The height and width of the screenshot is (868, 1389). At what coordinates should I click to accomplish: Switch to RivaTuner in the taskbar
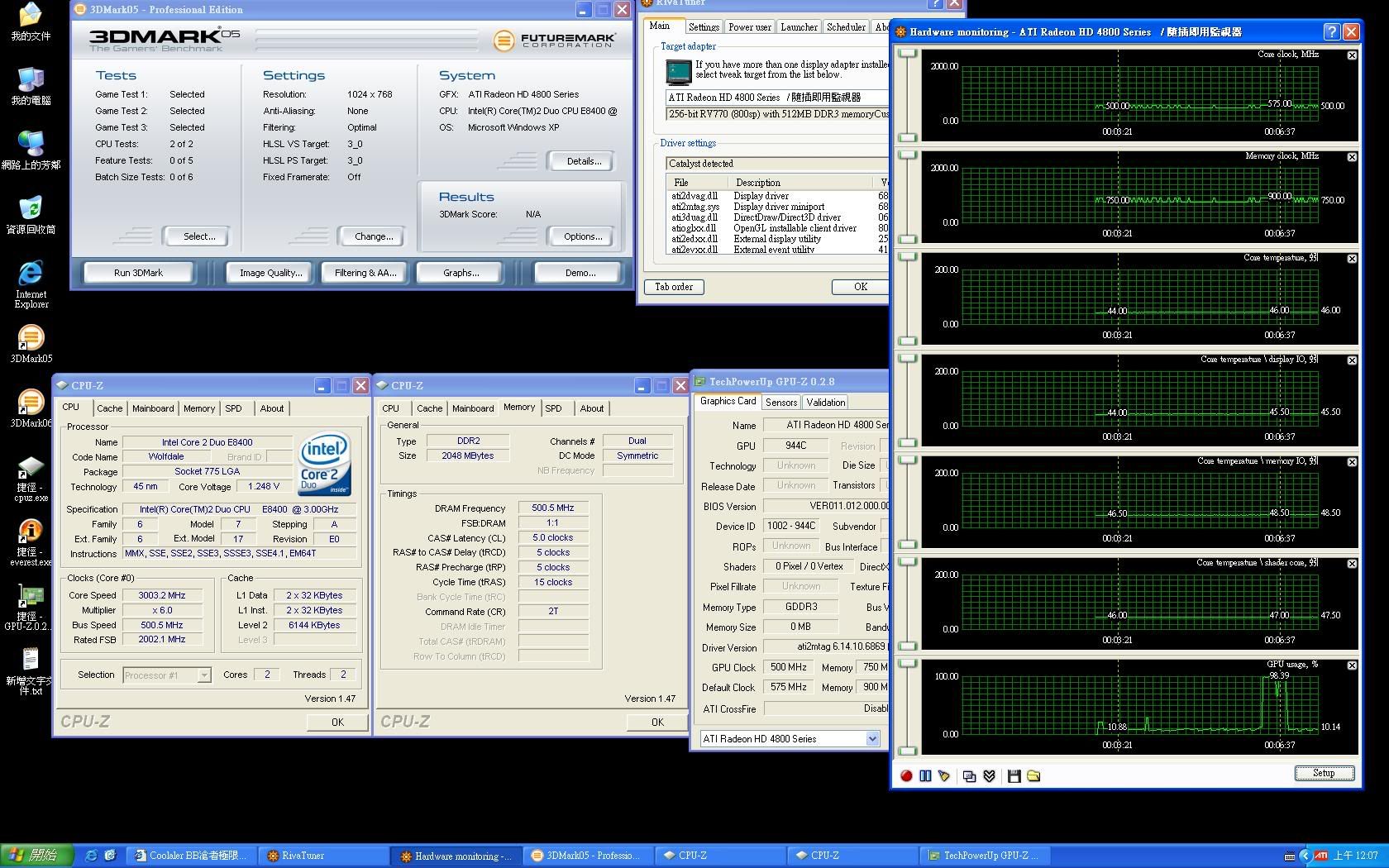click(x=322, y=856)
